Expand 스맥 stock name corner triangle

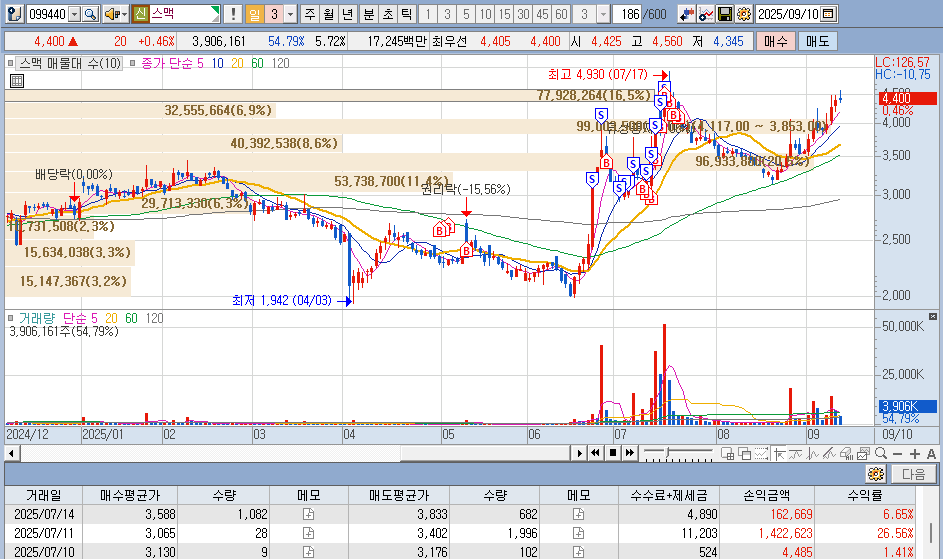click(x=216, y=10)
